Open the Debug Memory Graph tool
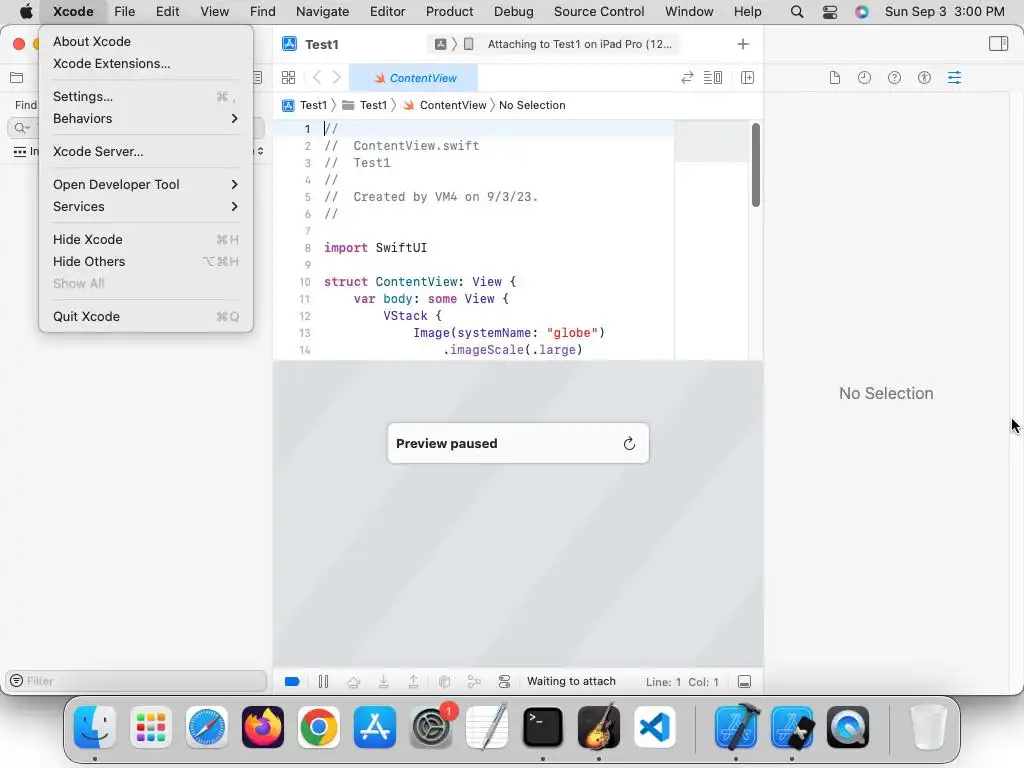 pos(474,682)
